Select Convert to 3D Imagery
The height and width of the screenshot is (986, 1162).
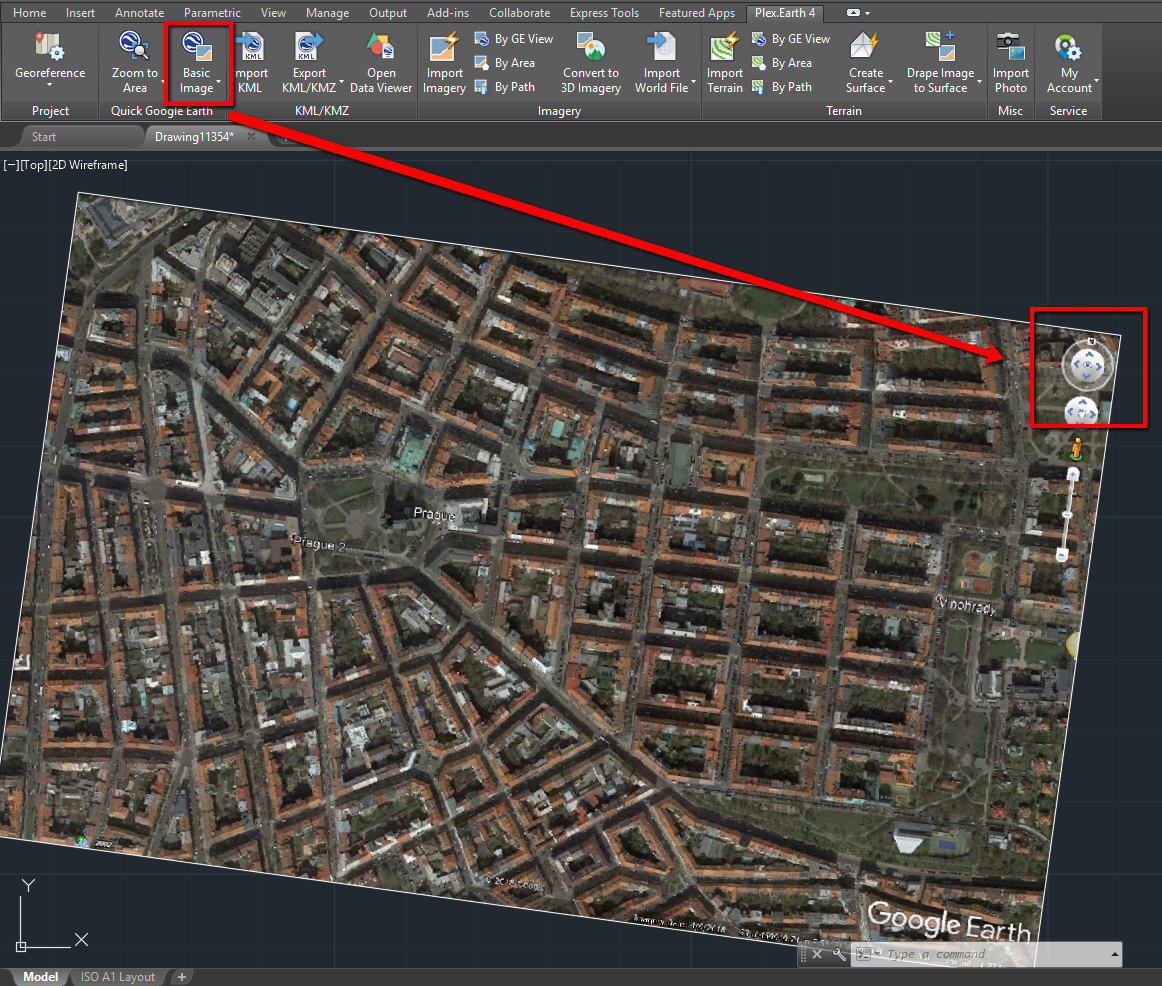pyautogui.click(x=590, y=62)
